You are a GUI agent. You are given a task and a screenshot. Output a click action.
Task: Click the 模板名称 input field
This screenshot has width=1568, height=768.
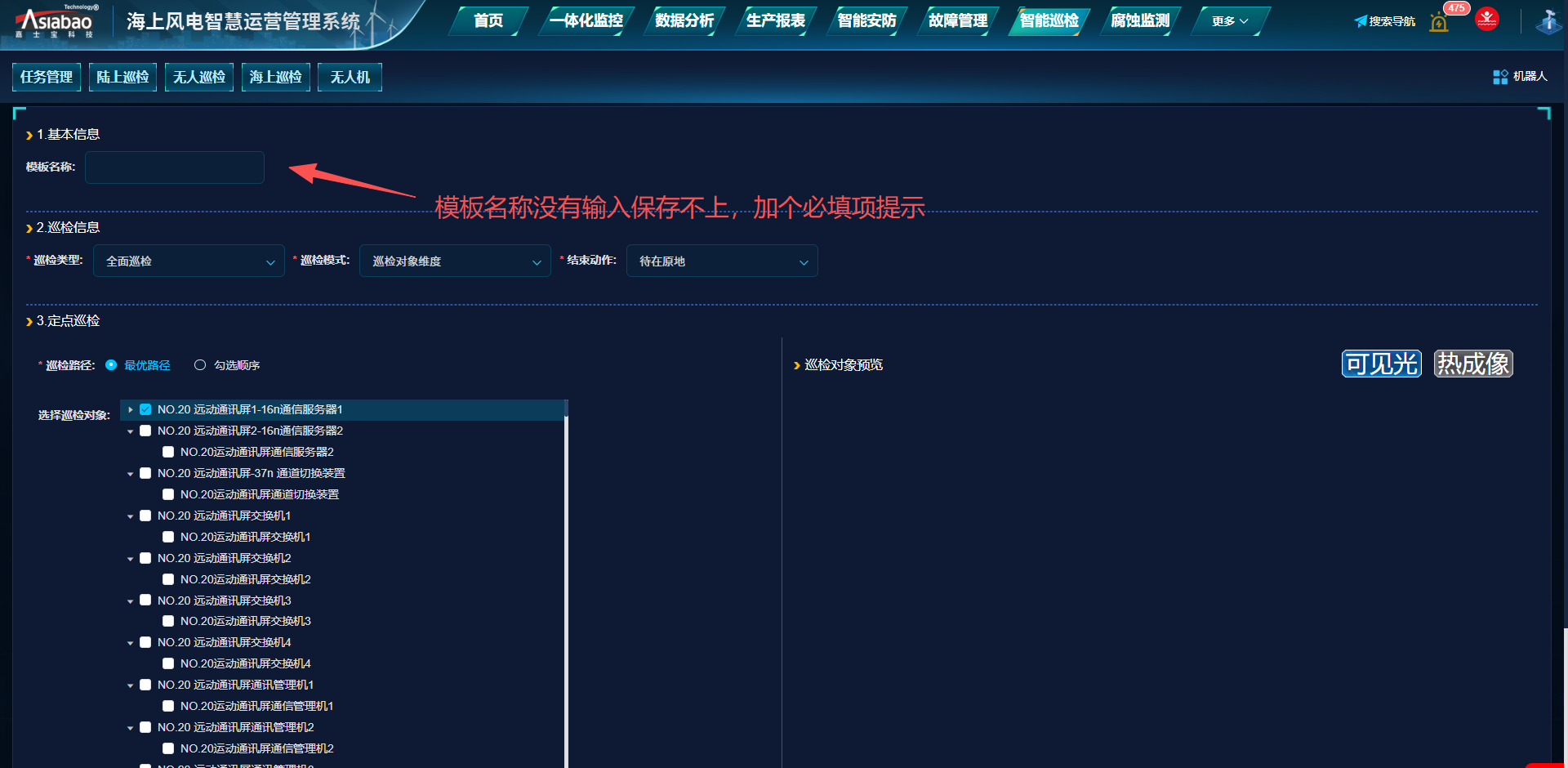[x=175, y=167]
